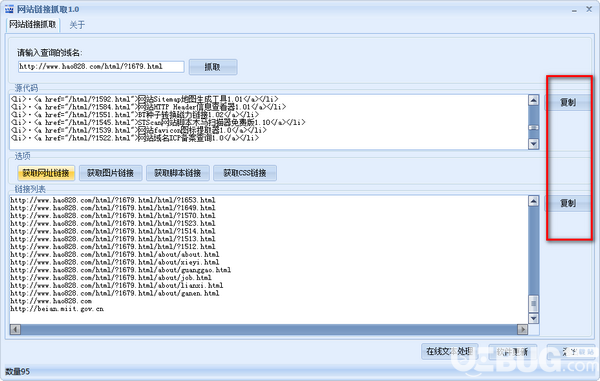Select source line containing BT种子转换磁力链接1.02

coord(135,114)
